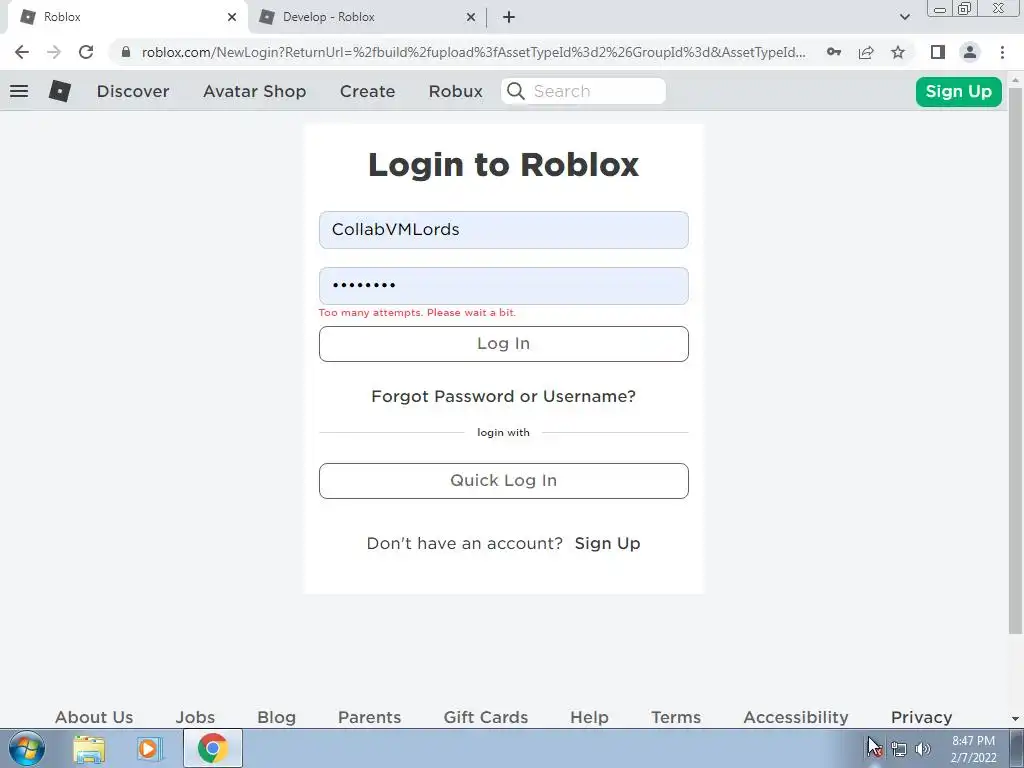Click the browser forward arrow
The image size is (1024, 768).
coord(54,52)
